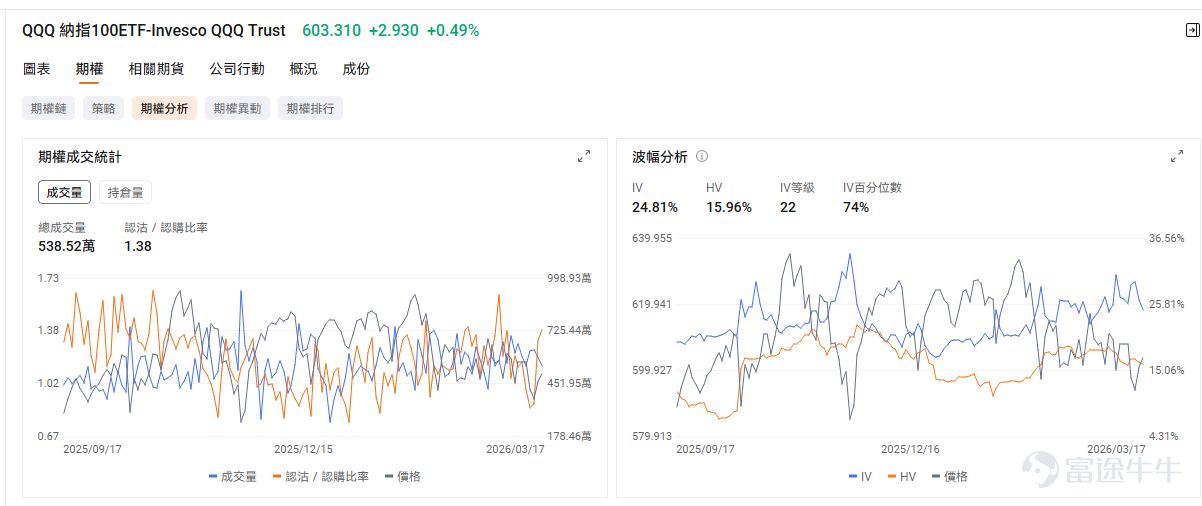Open the 概況 tab
This screenshot has width=1202, height=506.
(303, 69)
